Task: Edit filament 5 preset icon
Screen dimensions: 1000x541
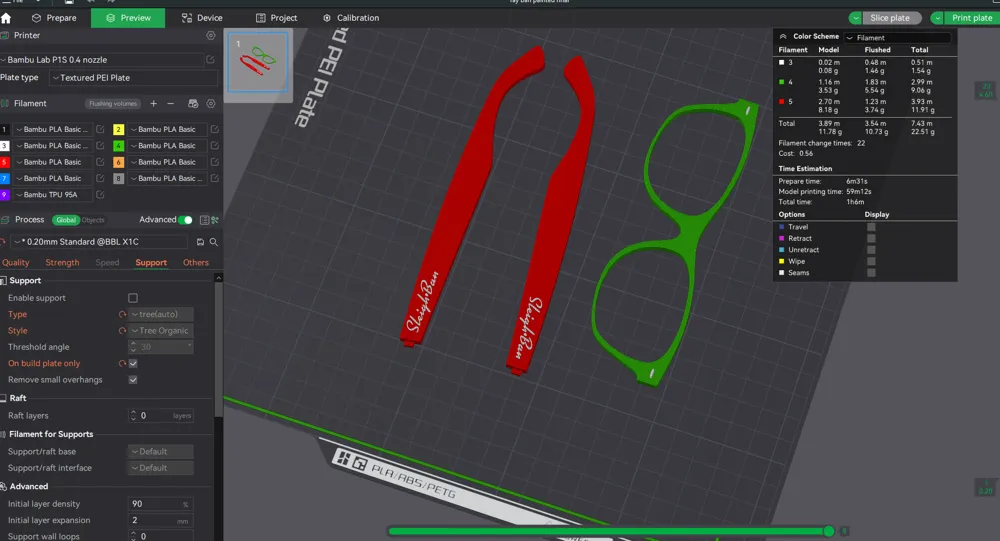Action: pos(100,162)
